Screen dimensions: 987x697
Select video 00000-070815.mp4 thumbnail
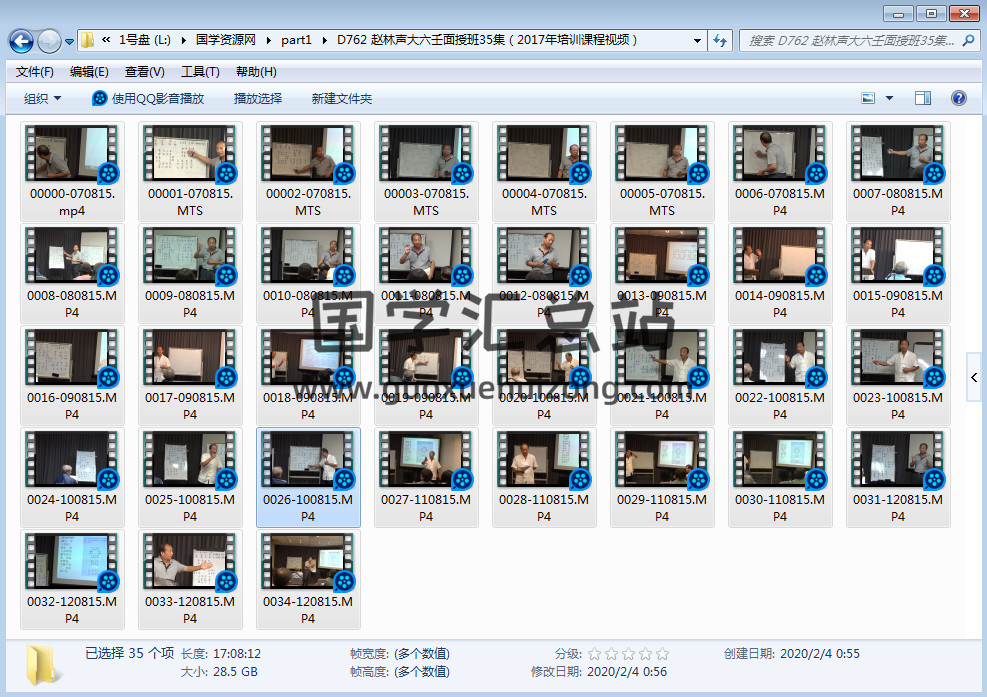pos(71,154)
